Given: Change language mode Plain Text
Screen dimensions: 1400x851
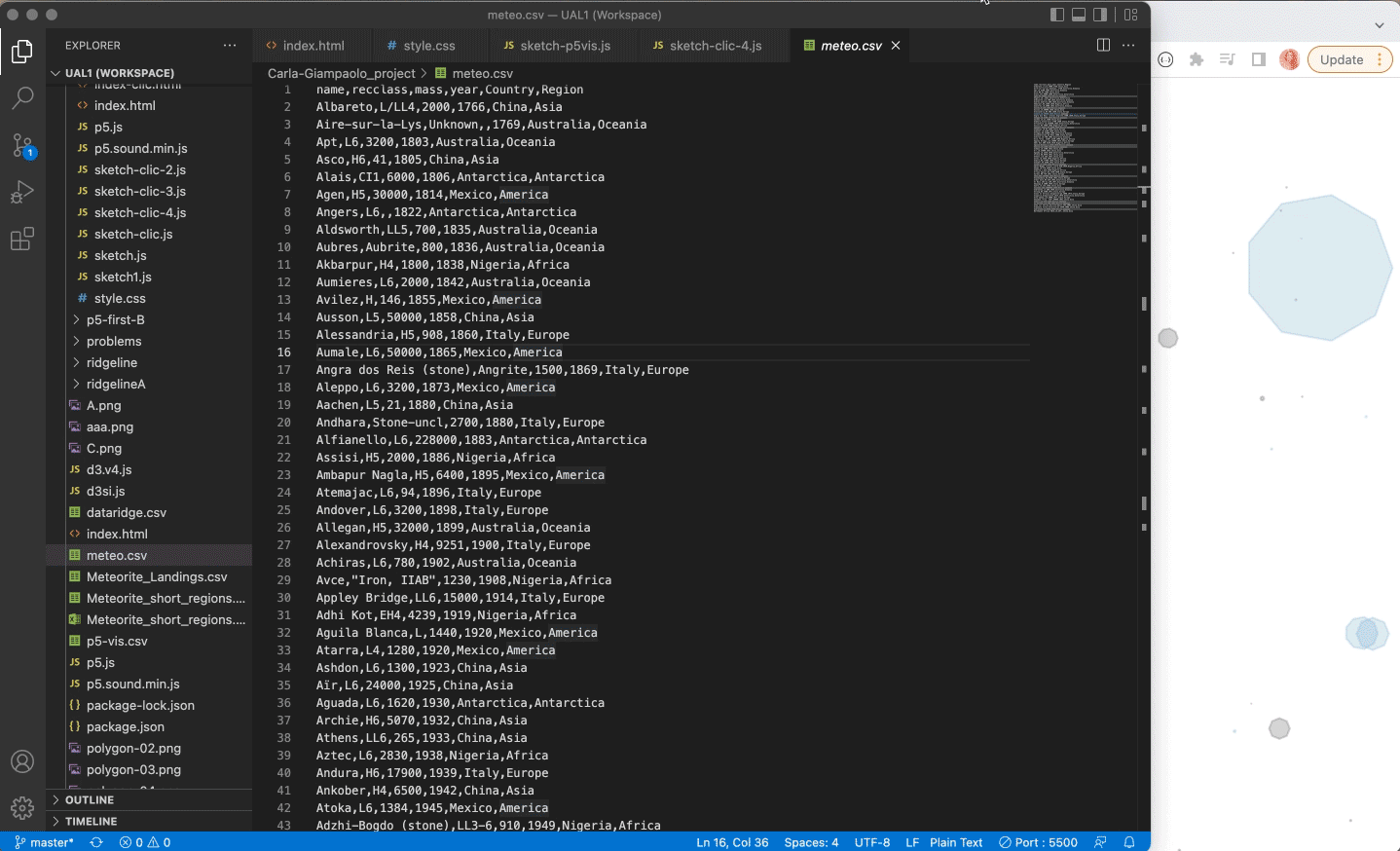Looking at the screenshot, I should 956,842.
